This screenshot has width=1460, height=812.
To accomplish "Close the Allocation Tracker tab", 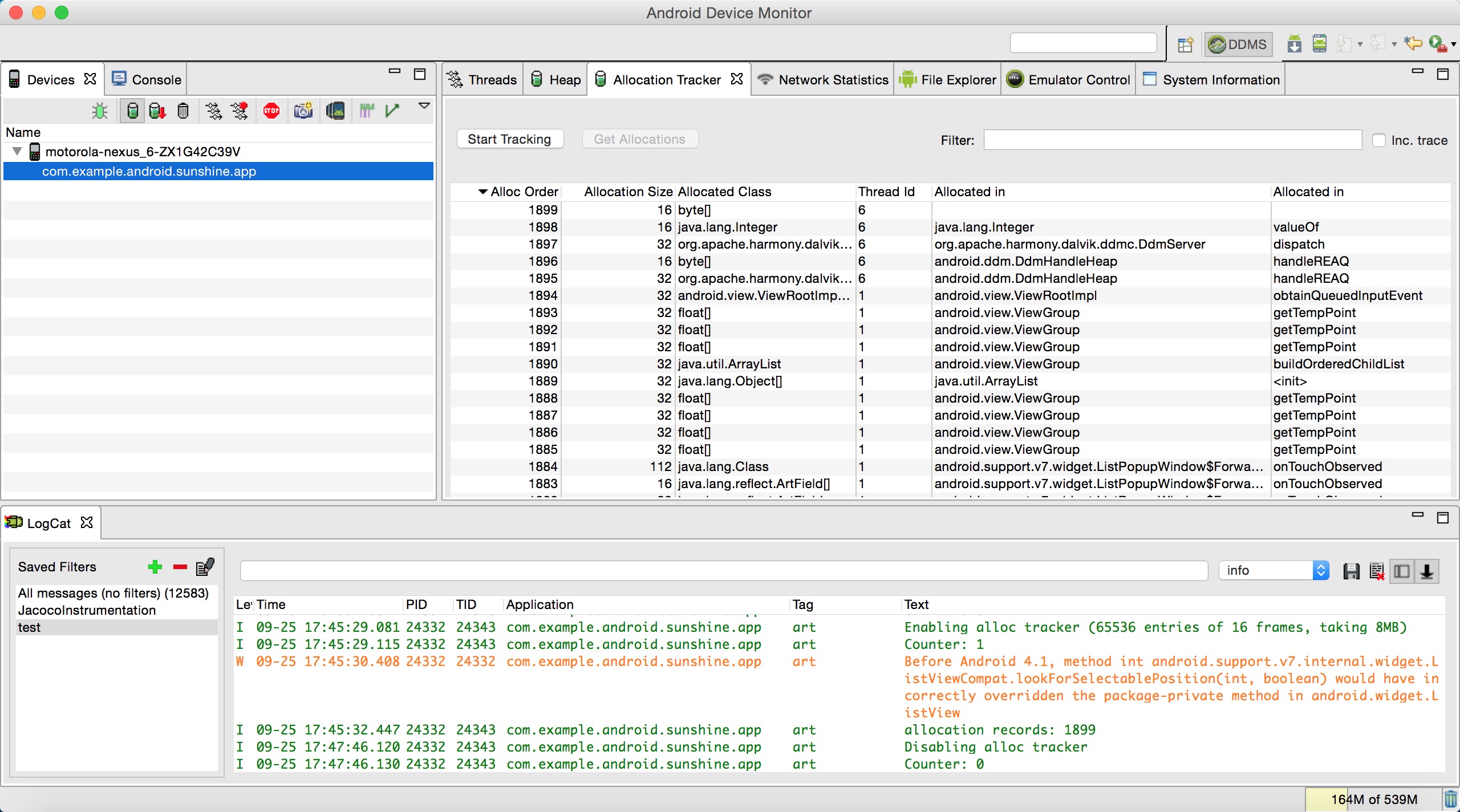I will (x=737, y=79).
